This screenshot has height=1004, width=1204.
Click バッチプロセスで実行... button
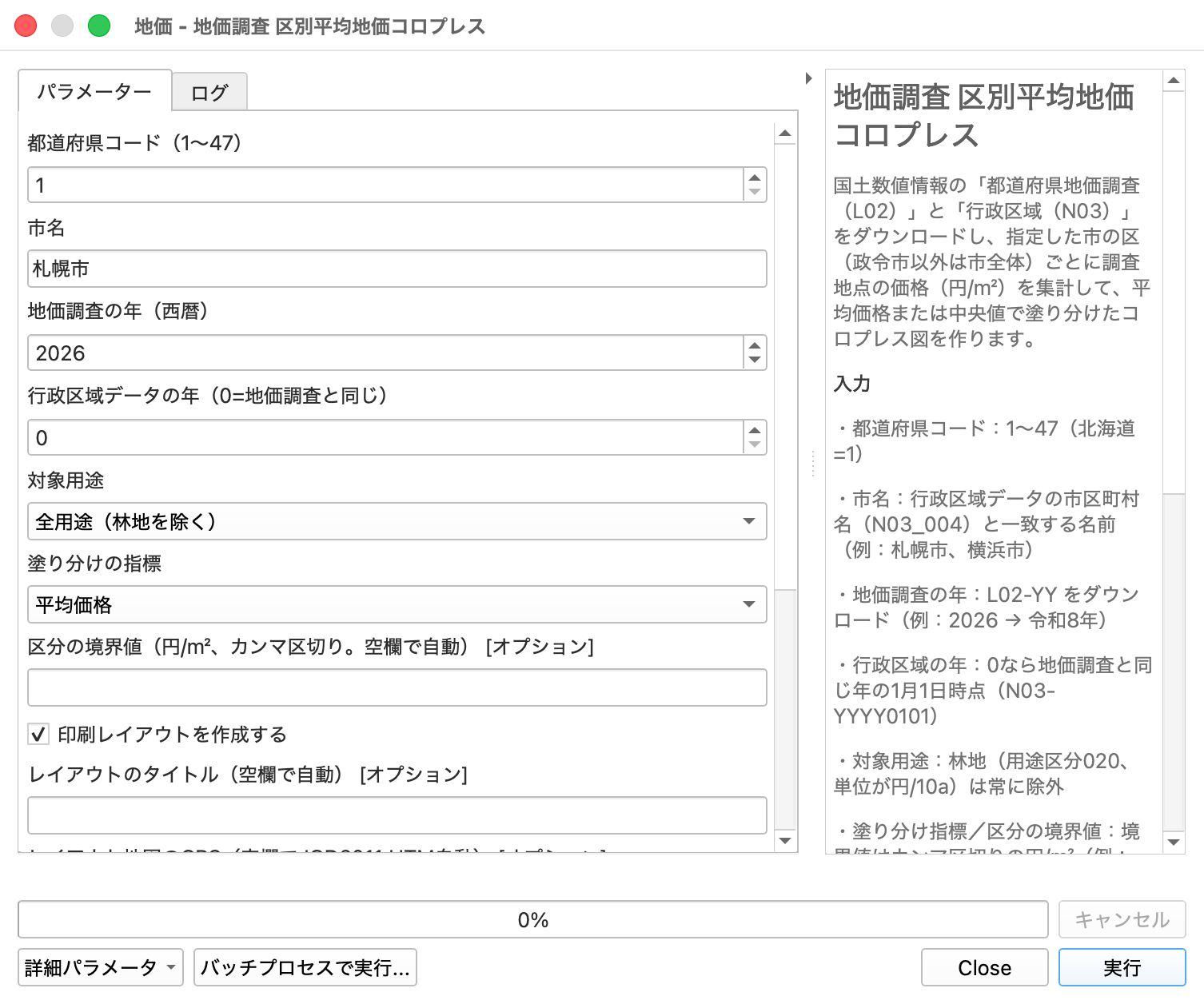[x=305, y=967]
